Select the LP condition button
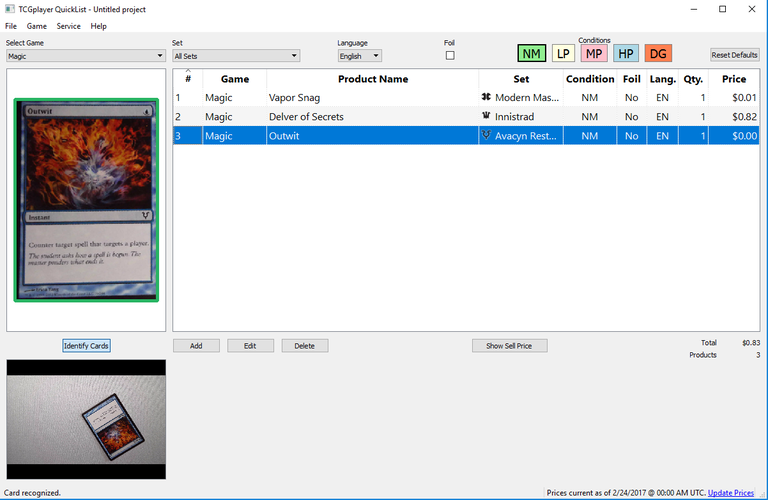 click(x=563, y=53)
